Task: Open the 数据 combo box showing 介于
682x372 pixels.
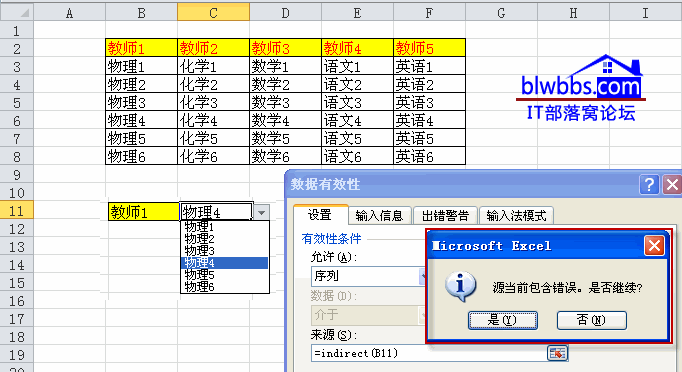Action: (x=368, y=315)
